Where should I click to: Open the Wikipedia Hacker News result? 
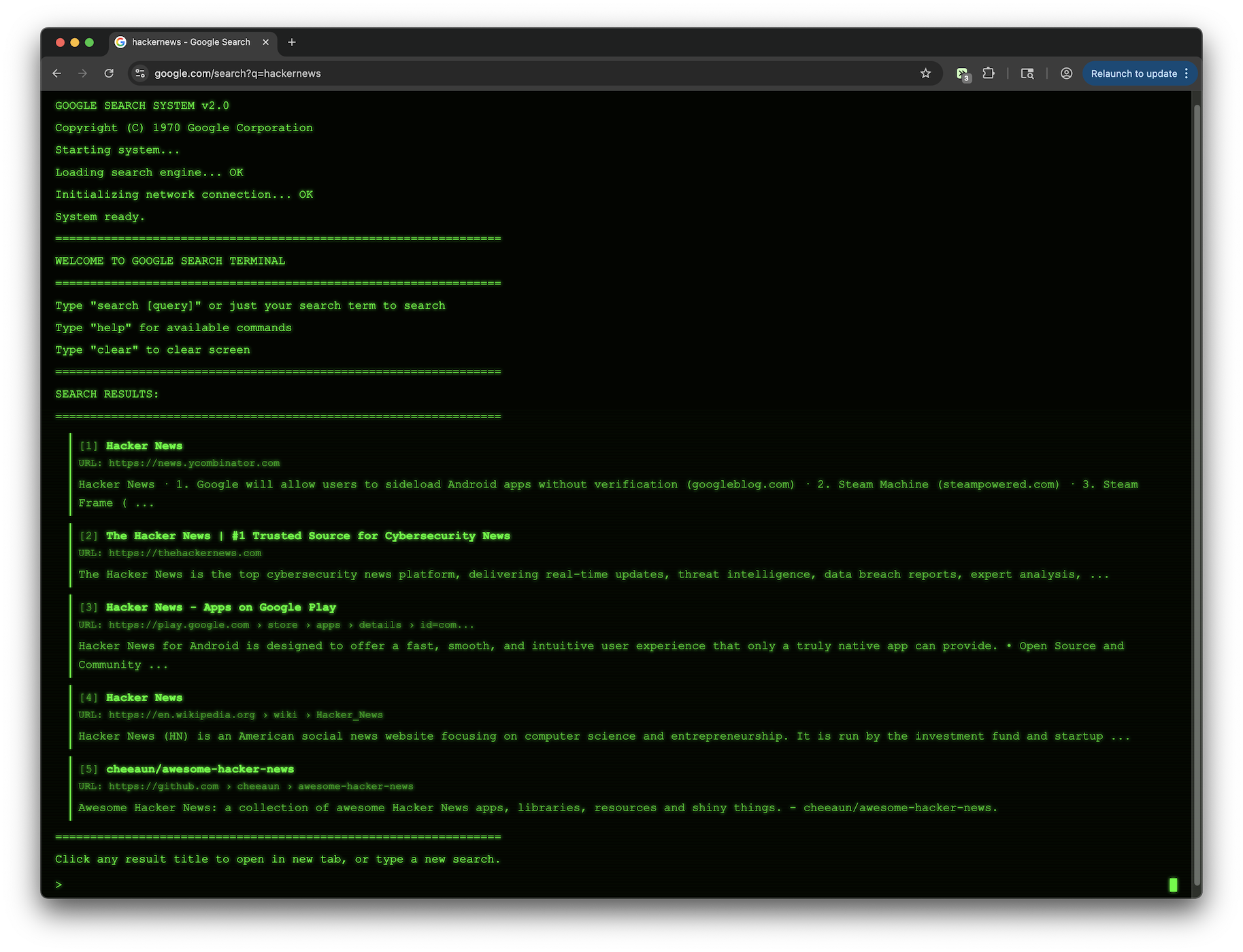[x=144, y=697]
